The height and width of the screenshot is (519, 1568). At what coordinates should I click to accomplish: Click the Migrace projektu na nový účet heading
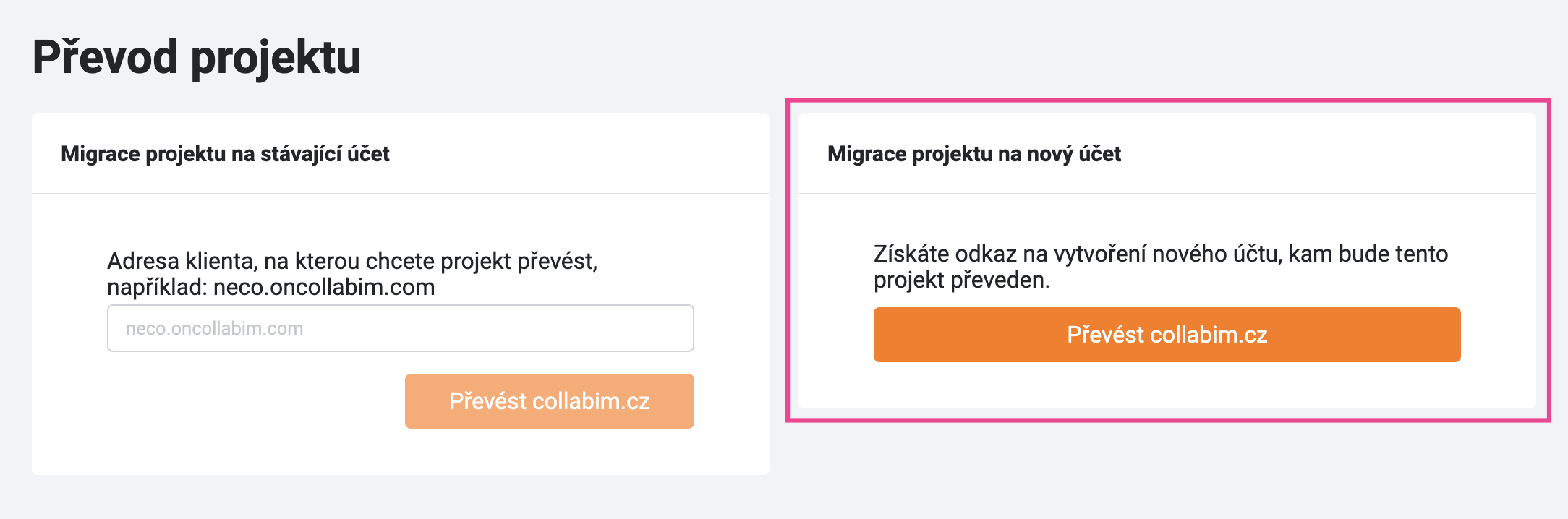point(974,154)
